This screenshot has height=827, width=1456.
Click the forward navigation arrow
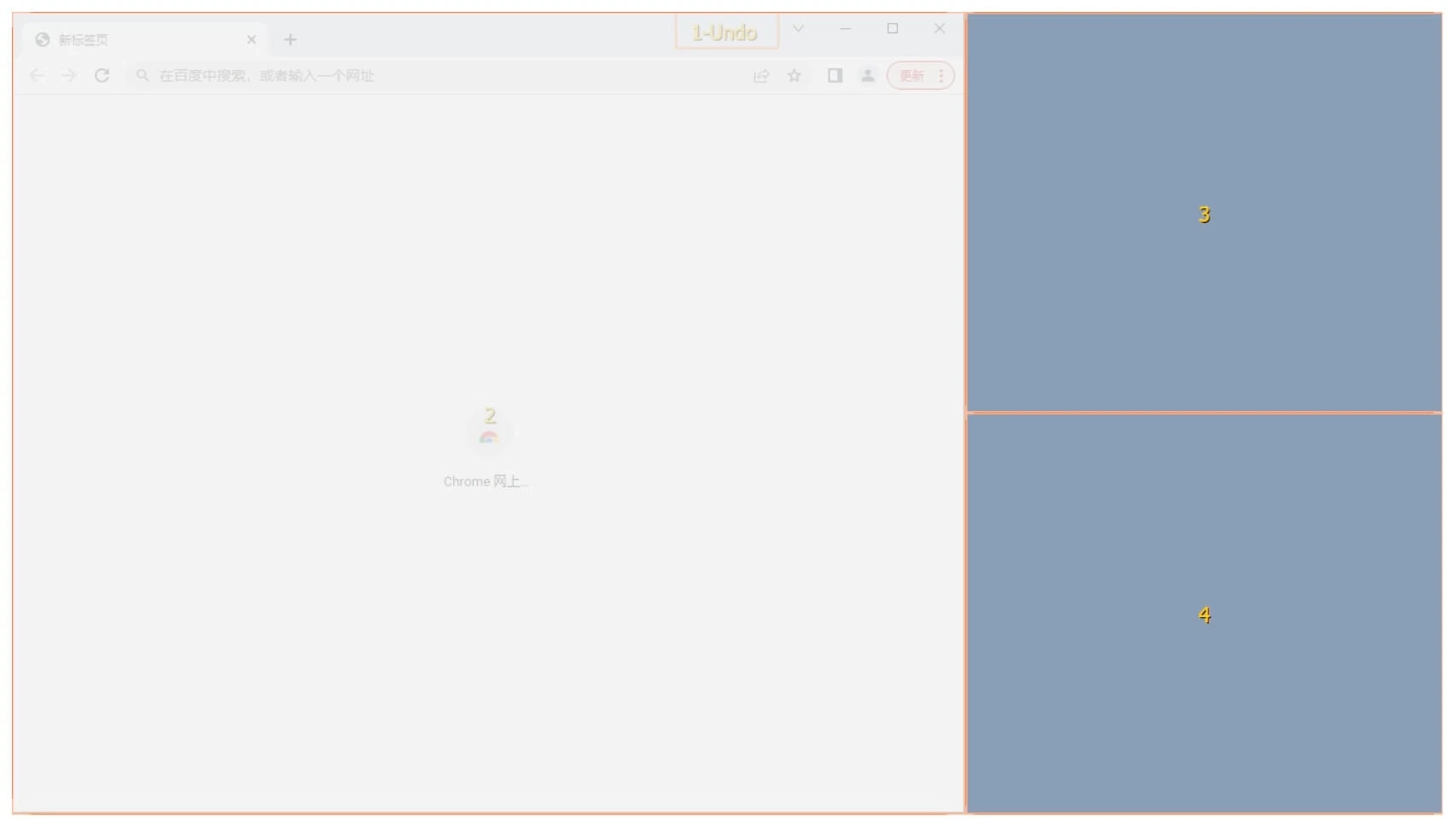tap(69, 76)
